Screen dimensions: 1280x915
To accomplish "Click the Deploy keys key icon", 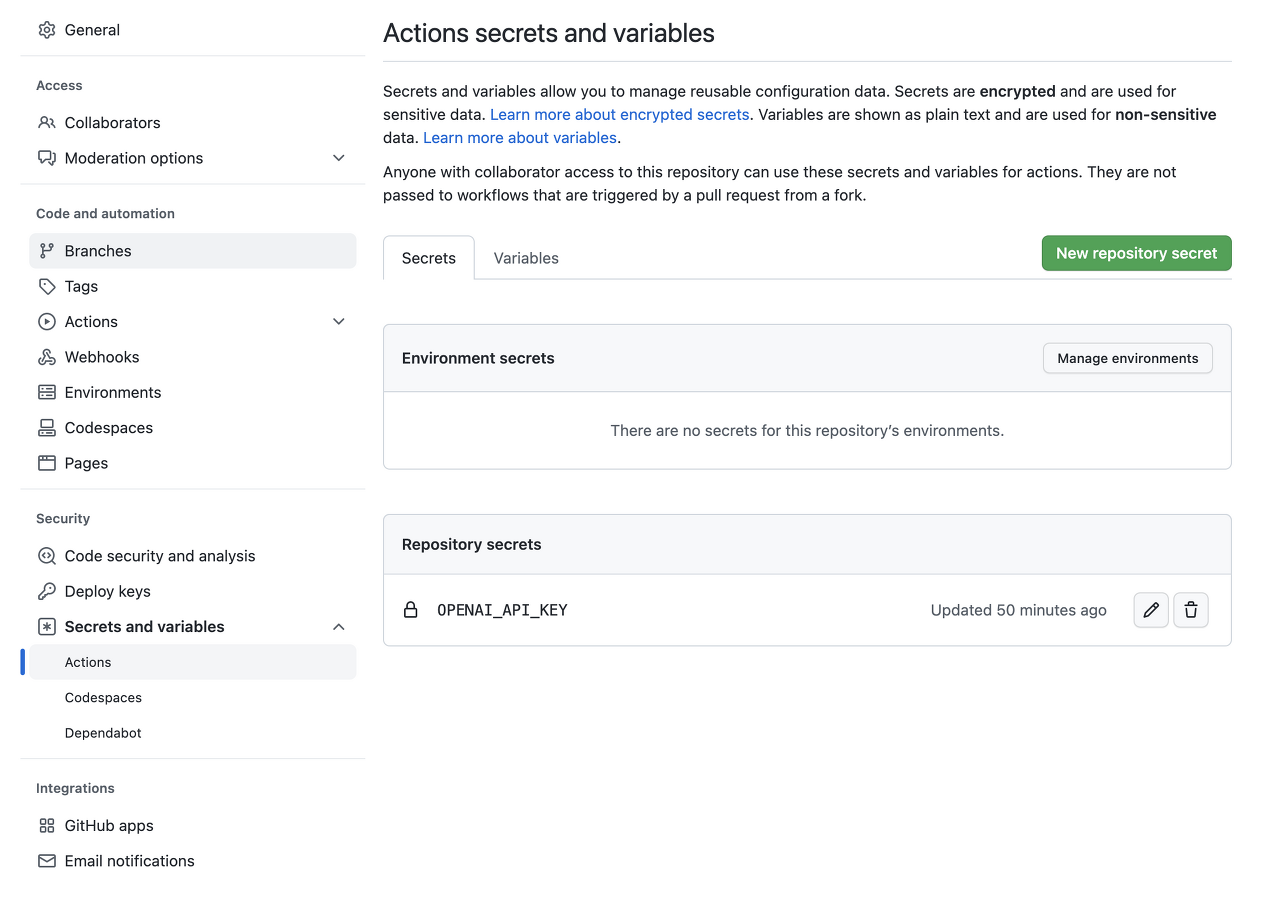I will 47,591.
